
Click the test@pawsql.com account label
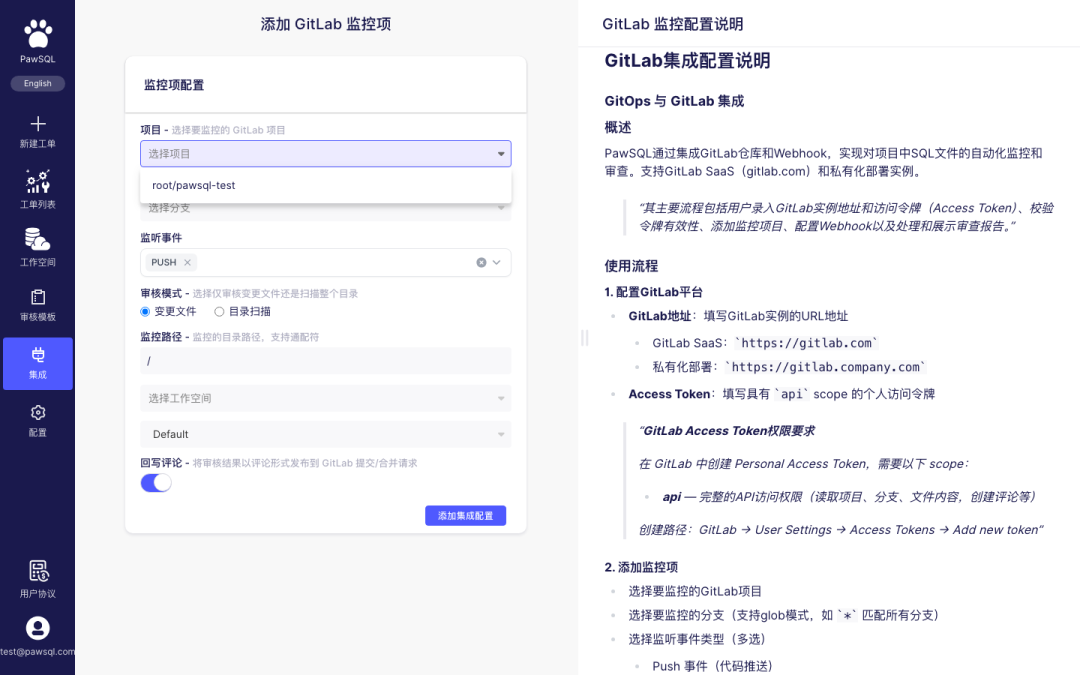[38, 652]
